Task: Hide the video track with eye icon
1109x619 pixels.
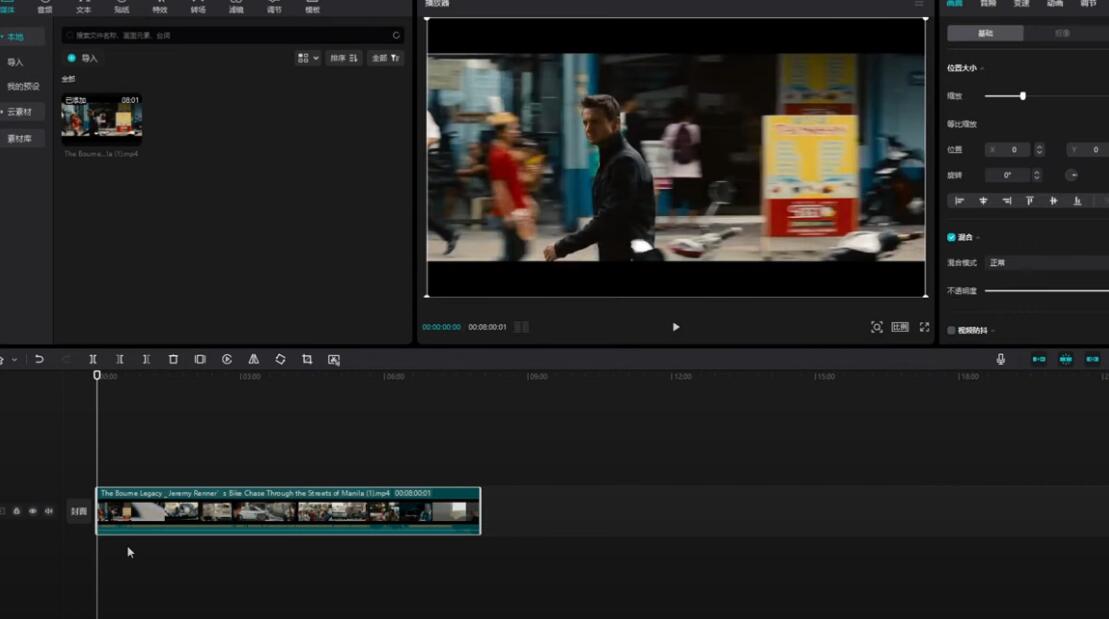Action: tap(33, 511)
